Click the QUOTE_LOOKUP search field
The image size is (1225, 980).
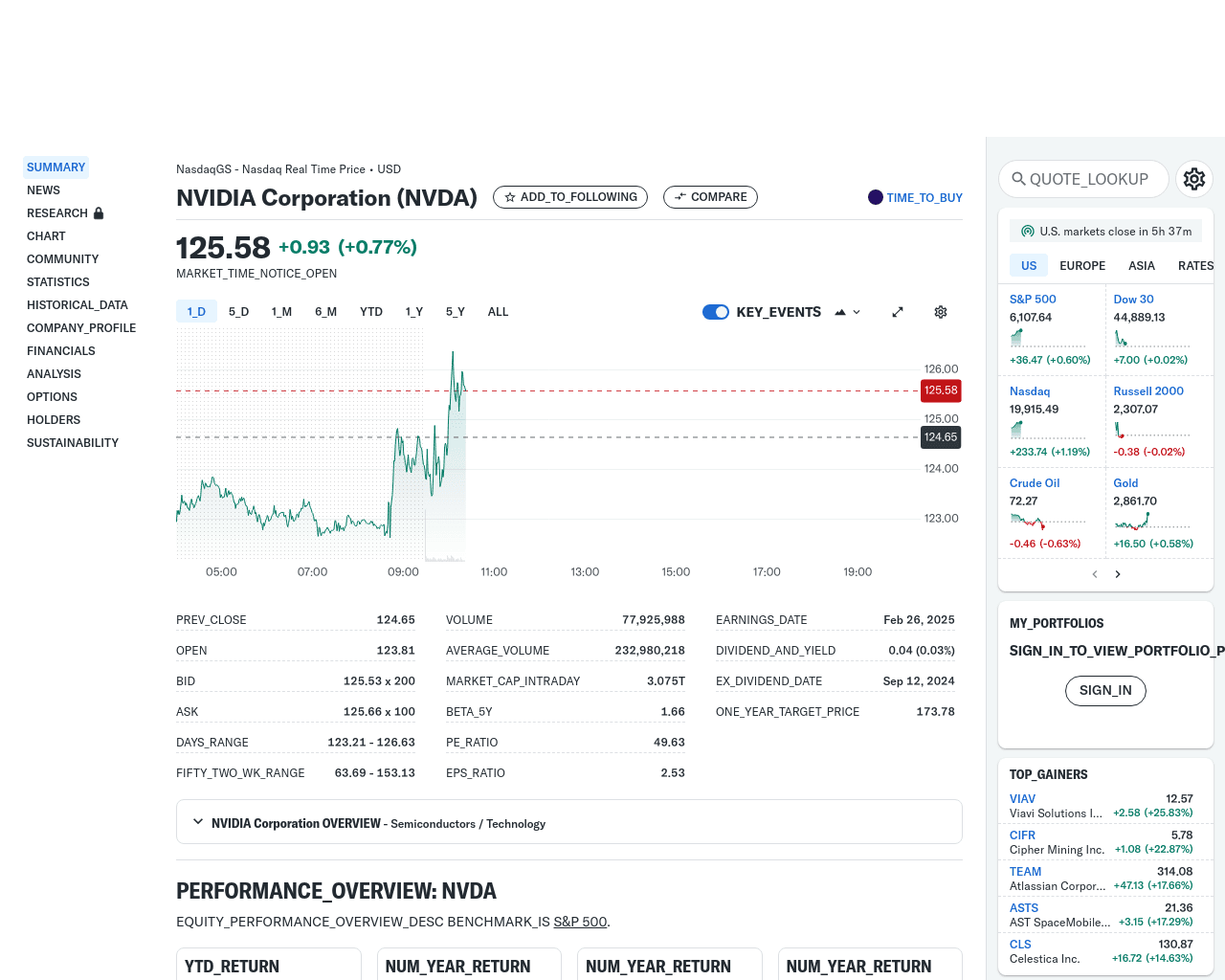pos(1083,179)
